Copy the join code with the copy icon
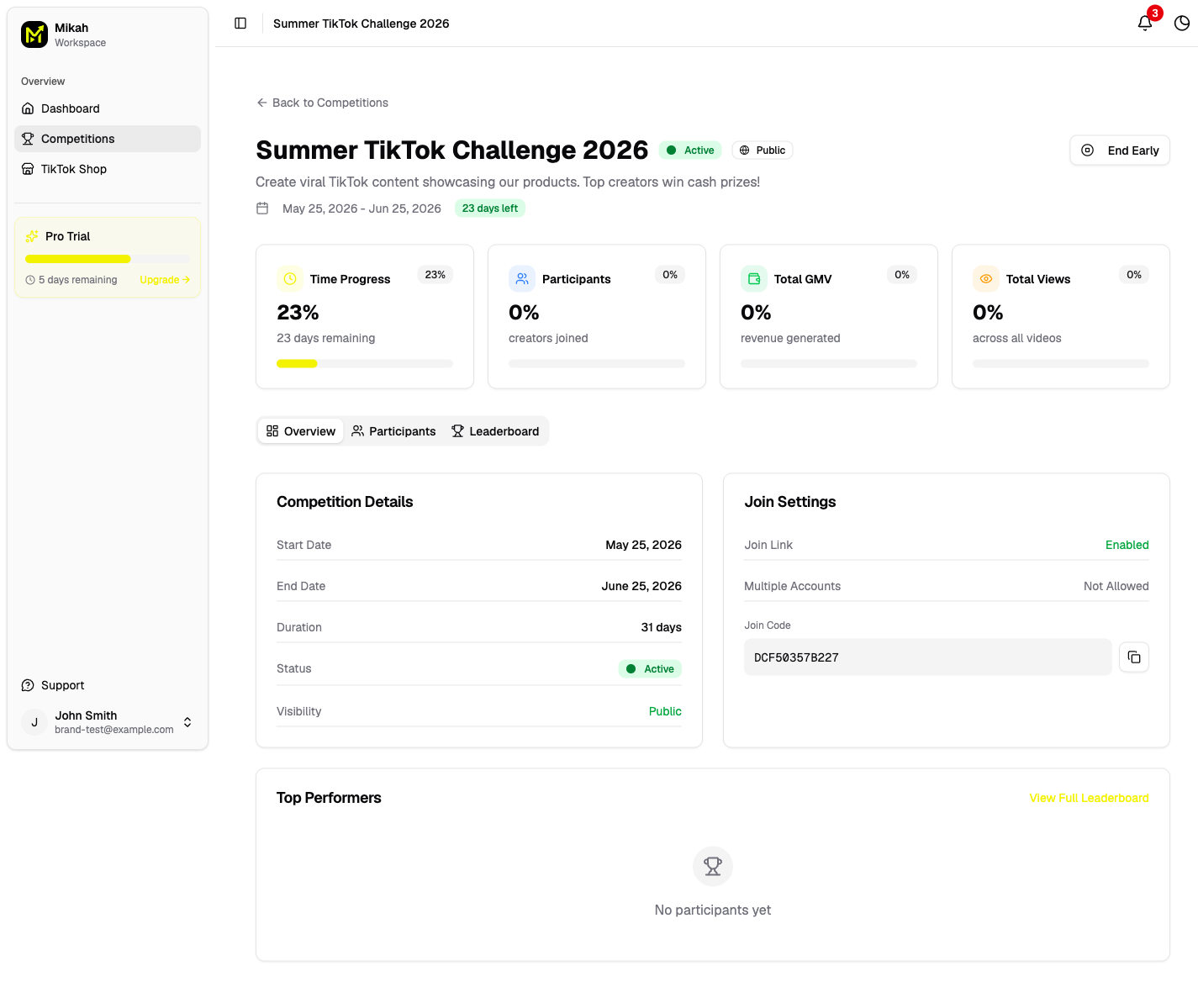1198x1008 pixels. click(x=1134, y=657)
